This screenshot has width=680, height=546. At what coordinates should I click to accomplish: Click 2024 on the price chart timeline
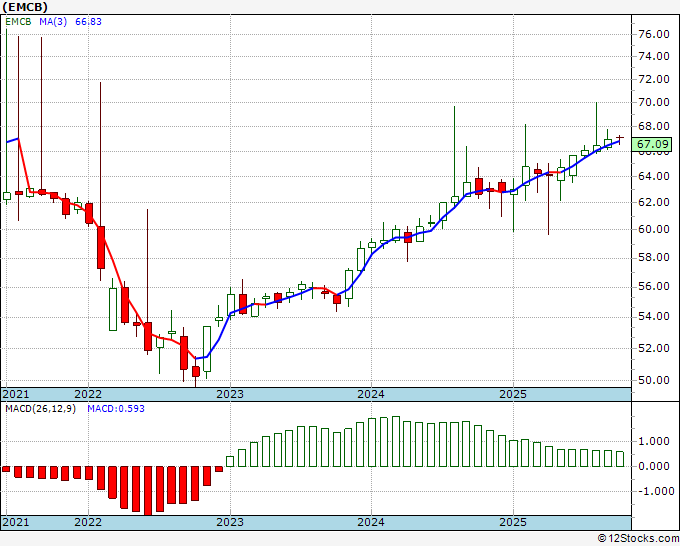[x=371, y=394]
